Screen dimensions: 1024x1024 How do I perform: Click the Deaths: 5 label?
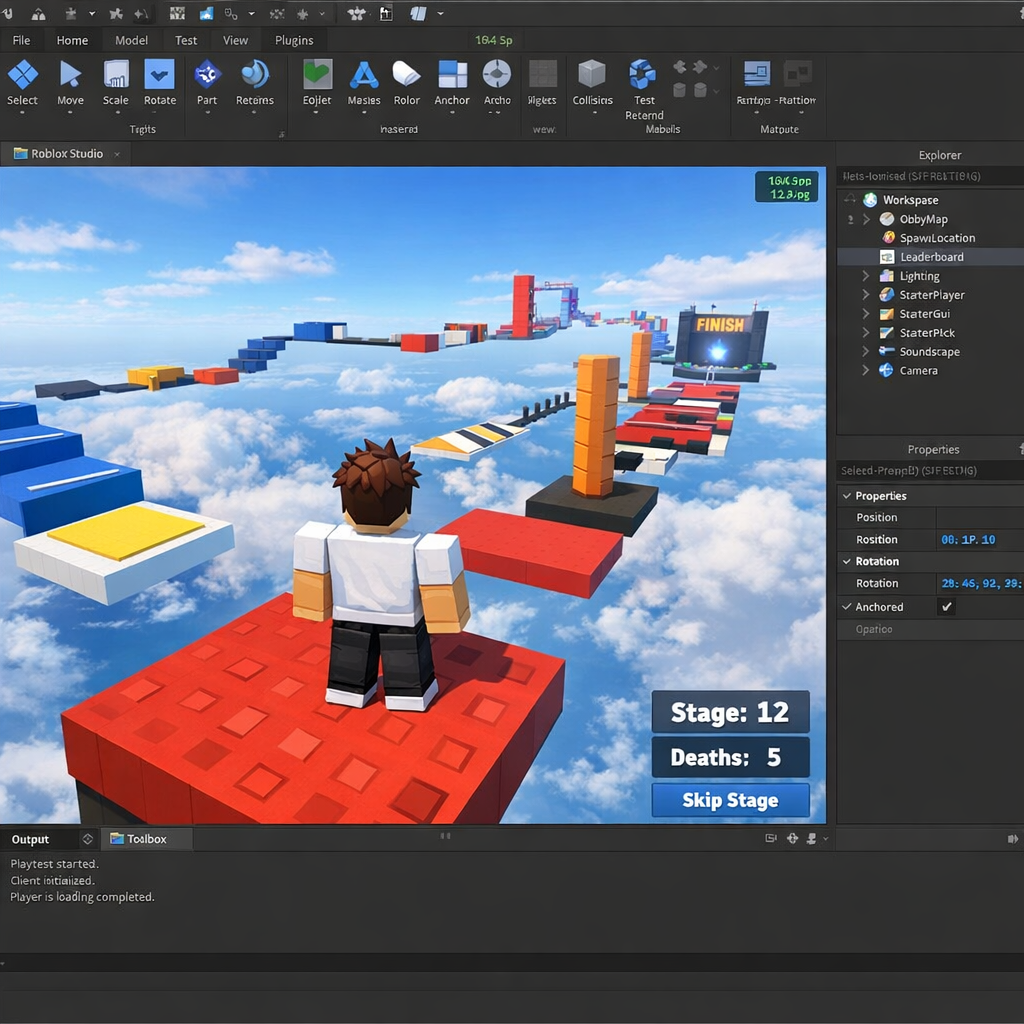730,757
